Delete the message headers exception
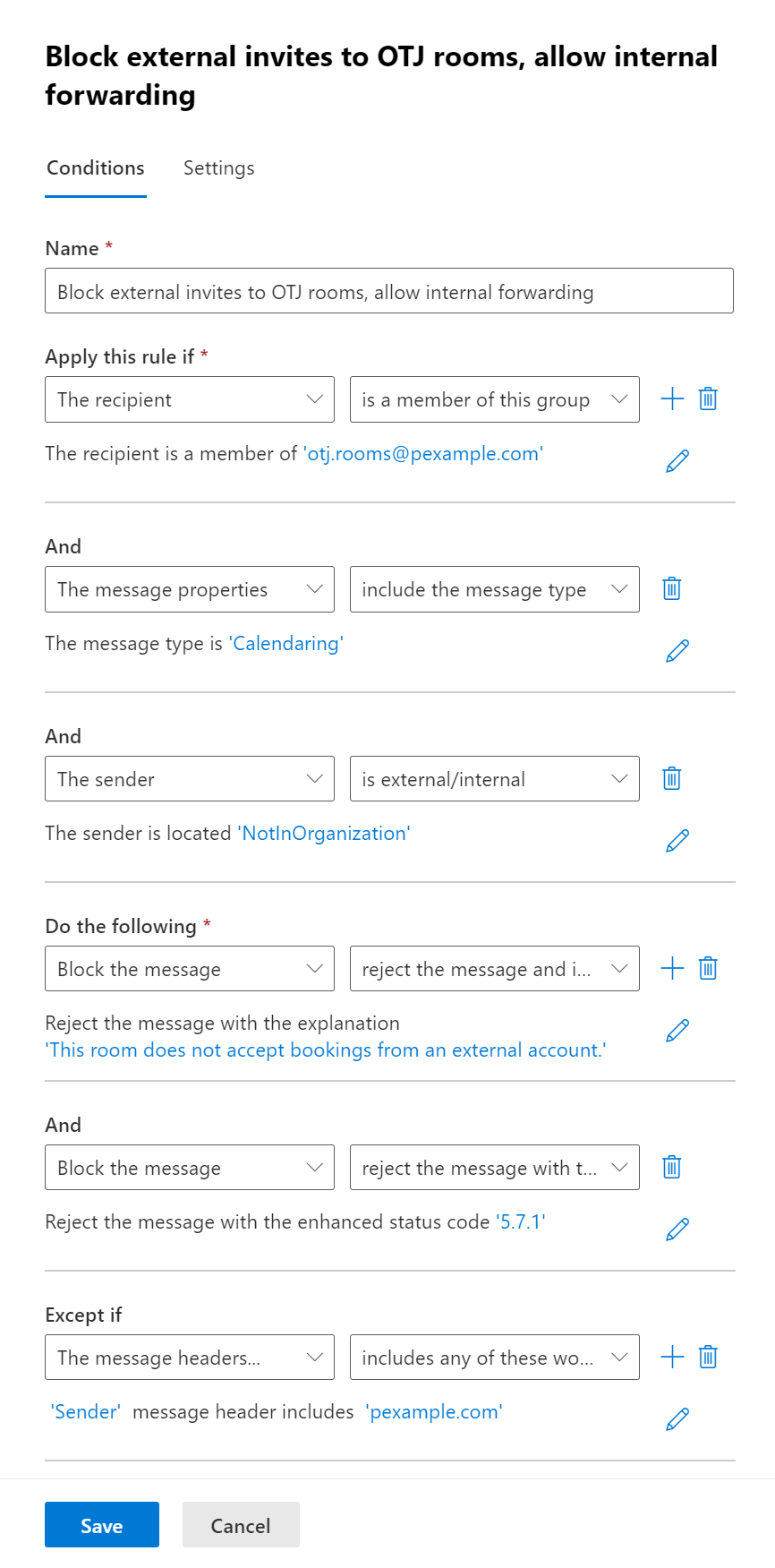Viewport: 775px width, 1568px height. click(708, 1358)
